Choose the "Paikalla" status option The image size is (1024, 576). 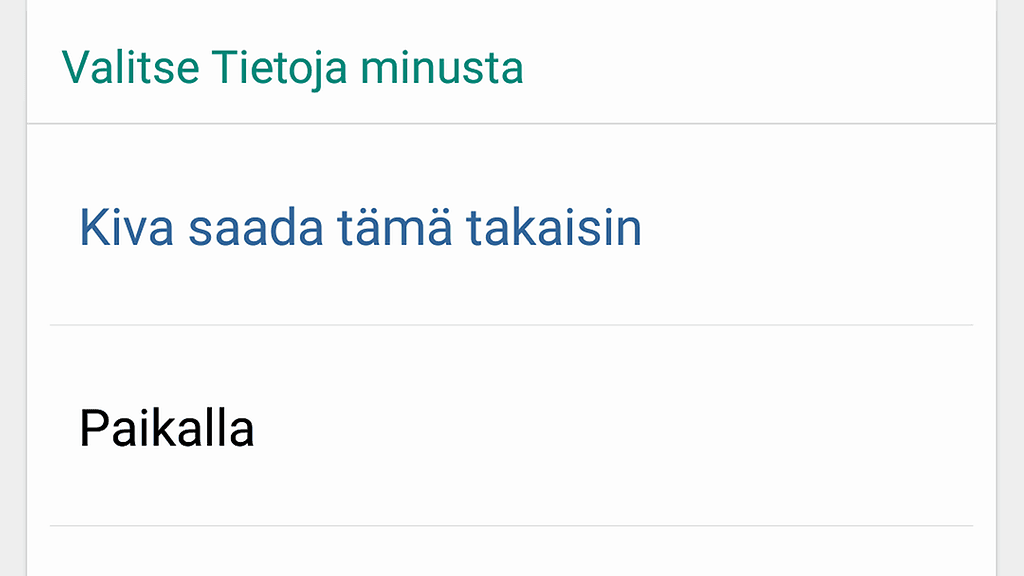167,428
